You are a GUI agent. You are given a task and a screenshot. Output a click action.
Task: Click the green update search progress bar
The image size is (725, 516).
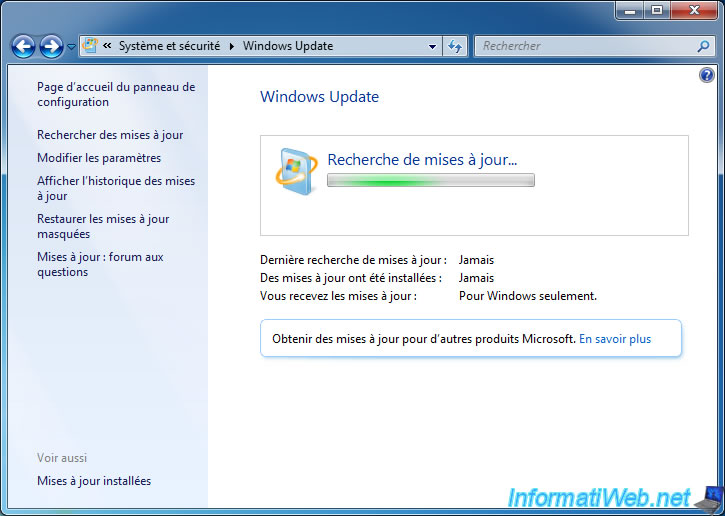(x=430, y=180)
